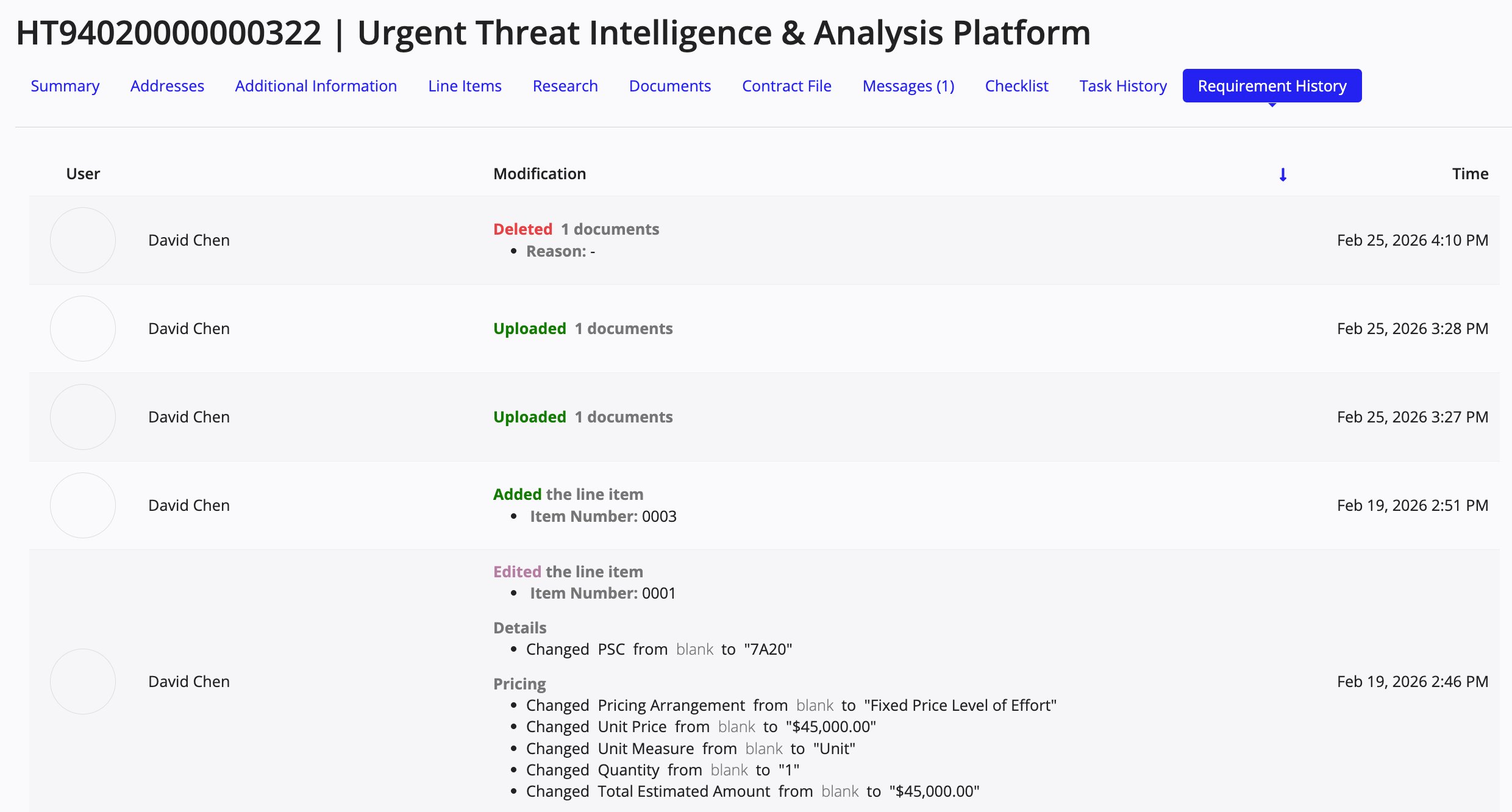Image resolution: width=1512 pixels, height=812 pixels.
Task: Click avatar in the Edited line item row
Action: pos(83,682)
